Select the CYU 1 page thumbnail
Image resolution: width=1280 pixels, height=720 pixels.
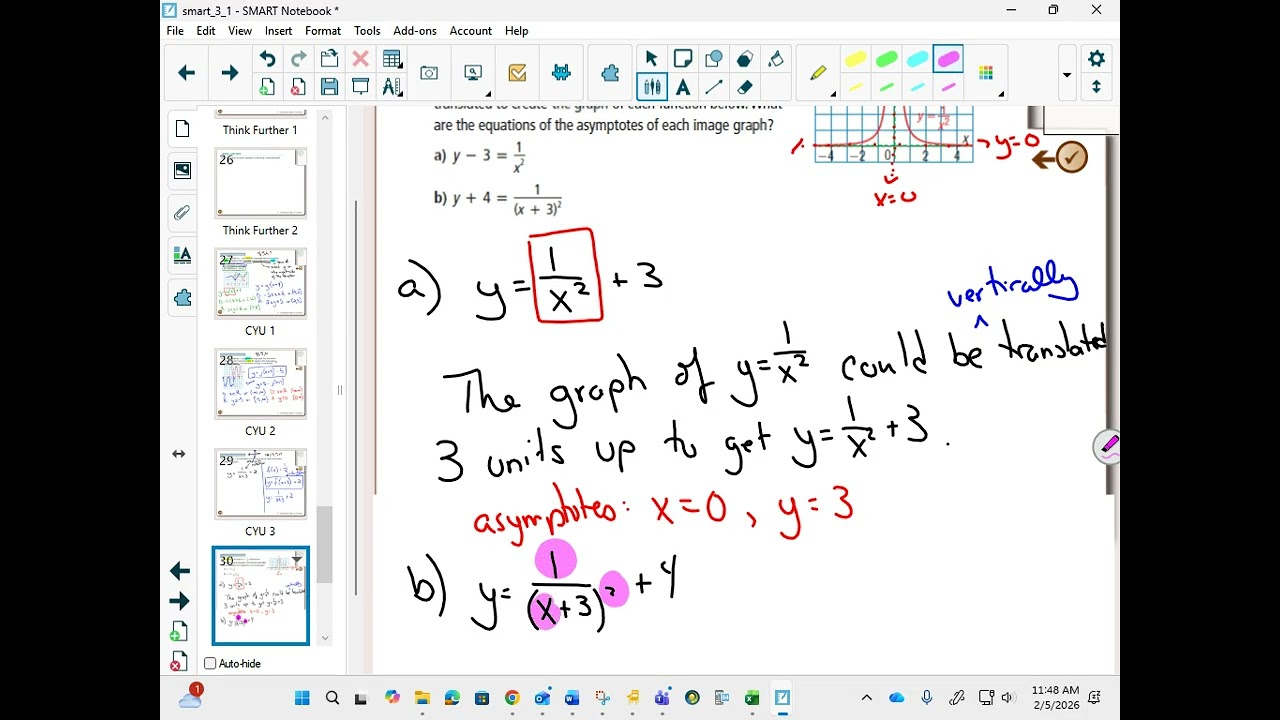[x=260, y=284]
